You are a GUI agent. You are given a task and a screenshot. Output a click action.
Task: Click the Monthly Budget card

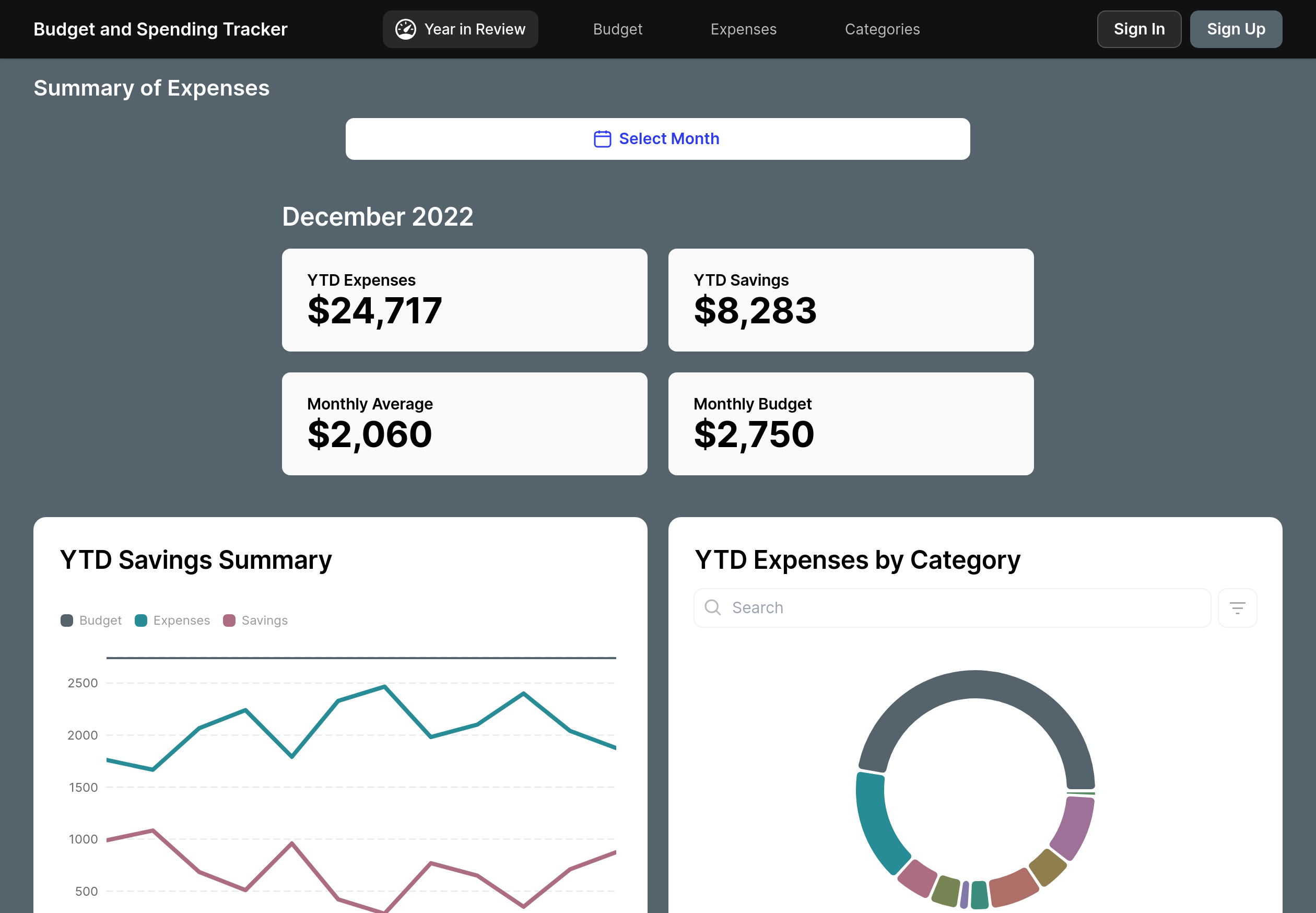pos(851,424)
